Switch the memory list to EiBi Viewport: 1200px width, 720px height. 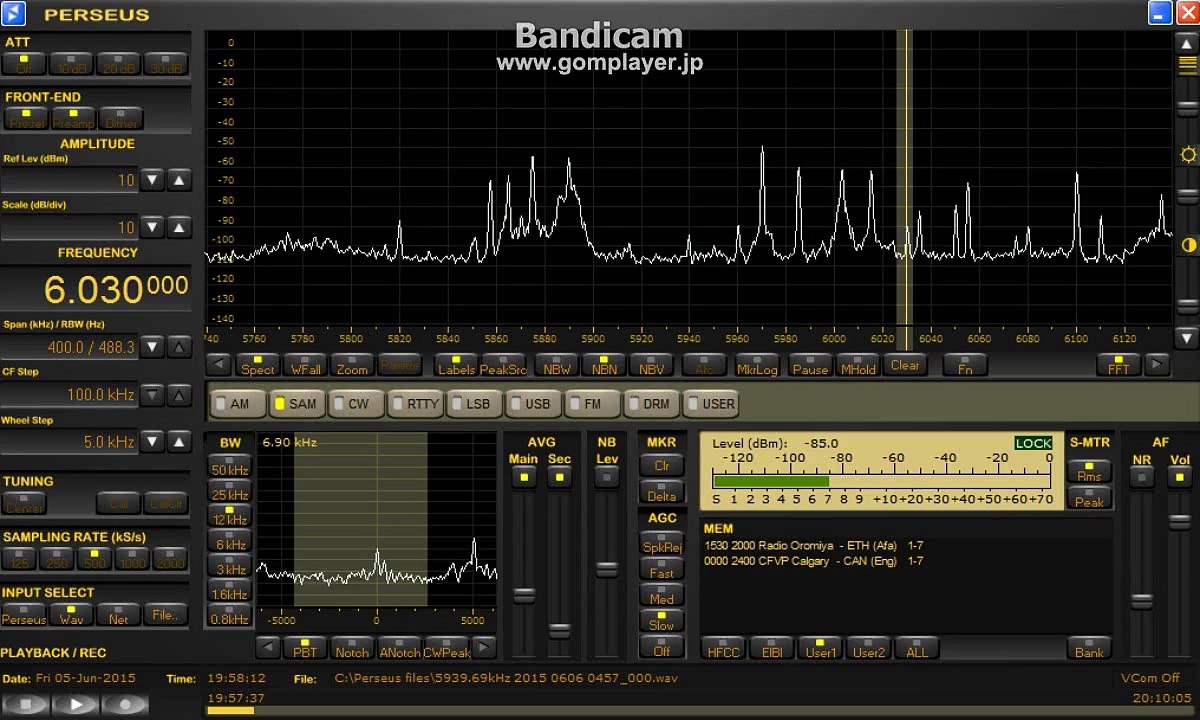pyautogui.click(x=772, y=648)
